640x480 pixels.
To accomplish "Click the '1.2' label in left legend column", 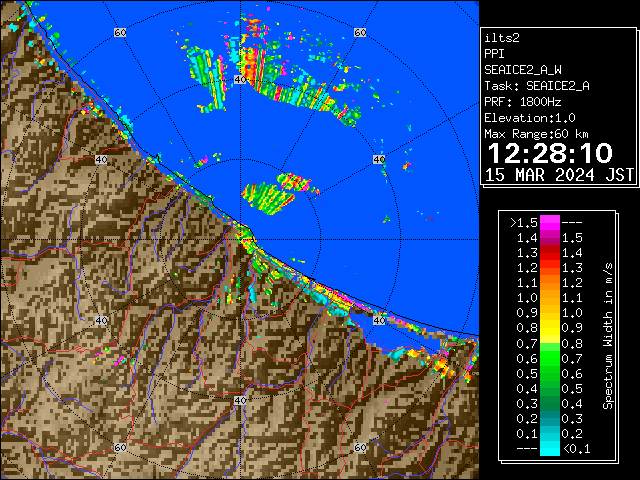I will pos(527,268).
